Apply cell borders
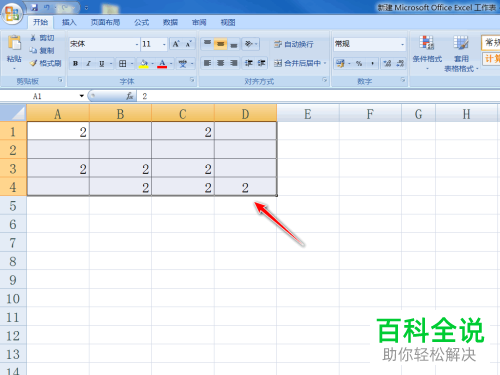 [123, 63]
